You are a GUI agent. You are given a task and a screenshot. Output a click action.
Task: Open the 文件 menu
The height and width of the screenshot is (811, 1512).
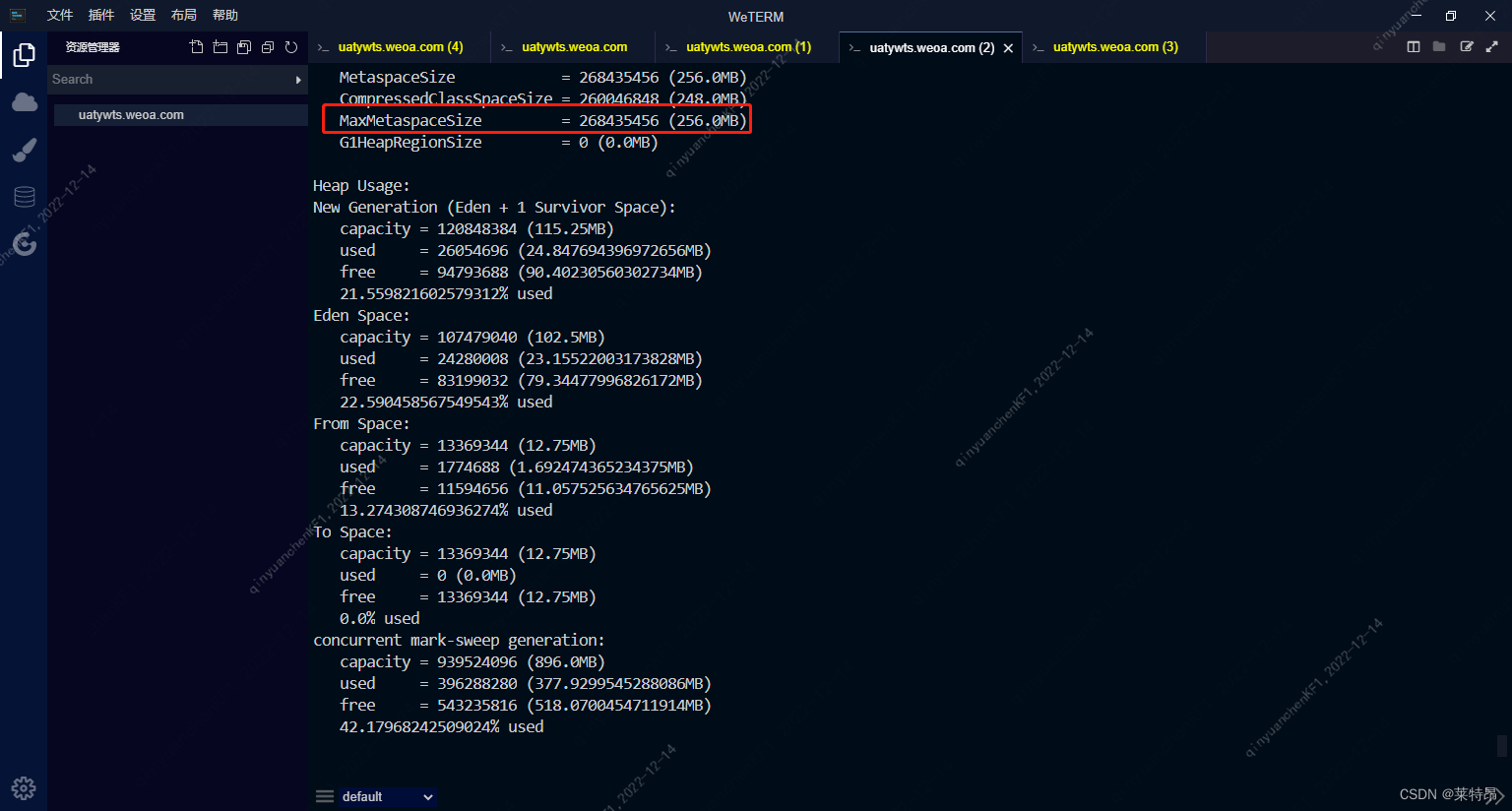coord(60,15)
